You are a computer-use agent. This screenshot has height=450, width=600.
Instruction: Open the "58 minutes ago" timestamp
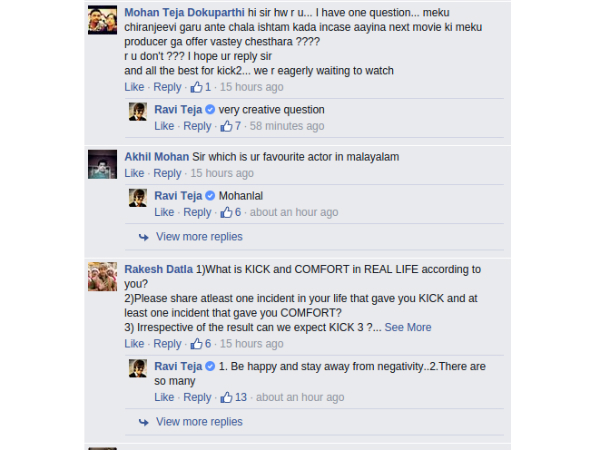[x=287, y=126]
